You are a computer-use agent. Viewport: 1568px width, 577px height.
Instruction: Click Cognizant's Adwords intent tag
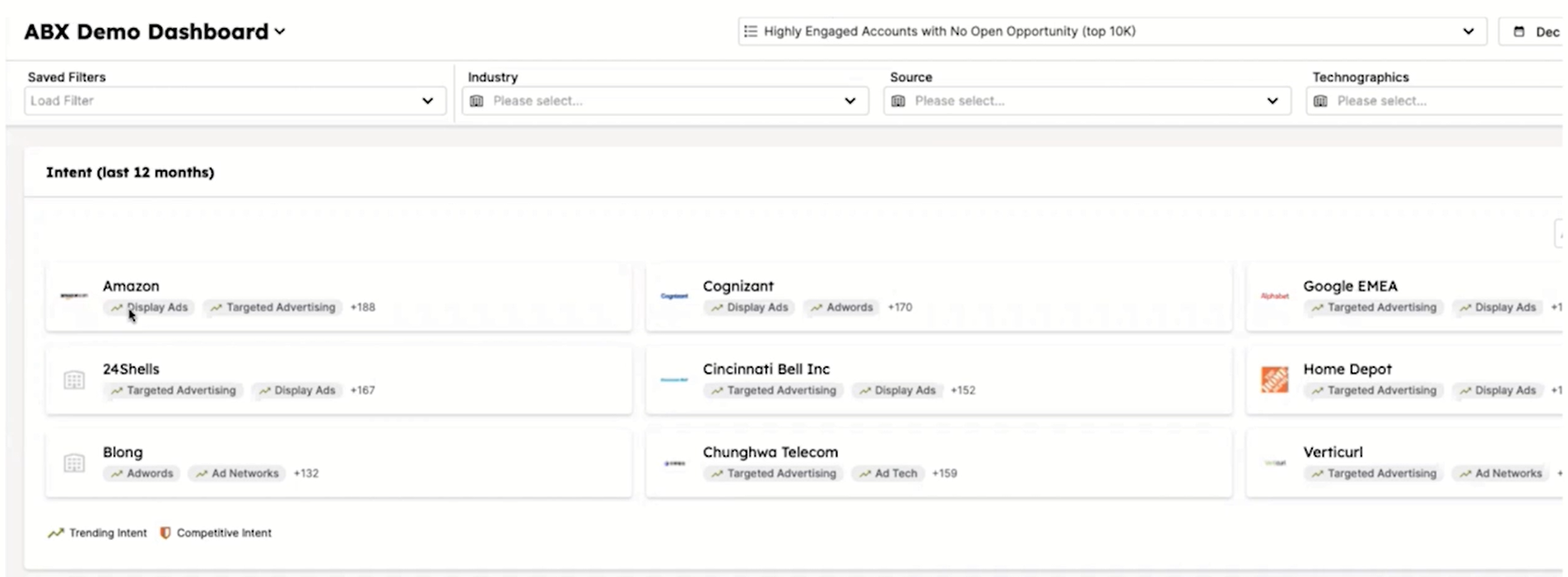(841, 307)
